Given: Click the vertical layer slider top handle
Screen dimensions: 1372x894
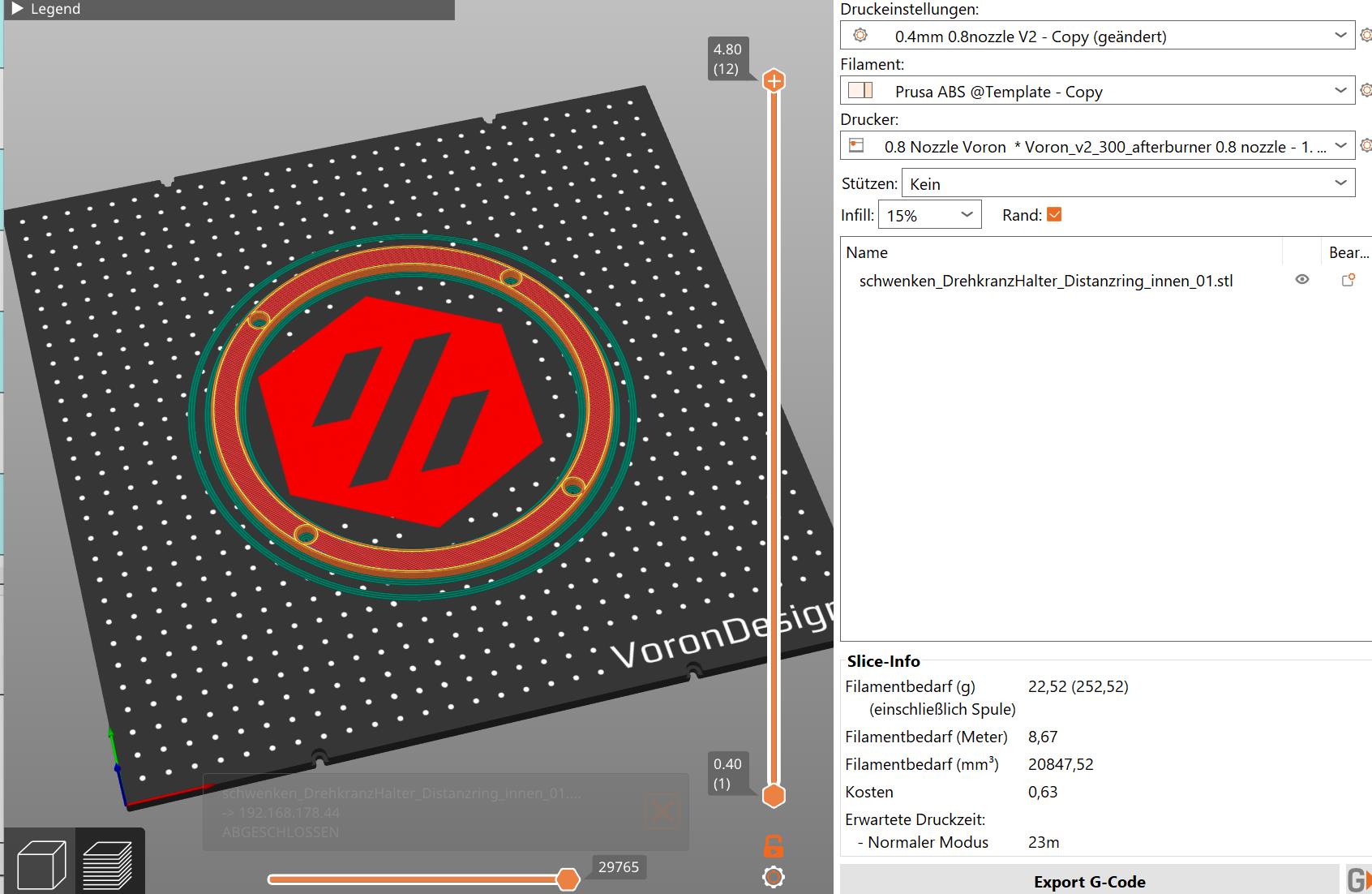Looking at the screenshot, I should click(774, 80).
